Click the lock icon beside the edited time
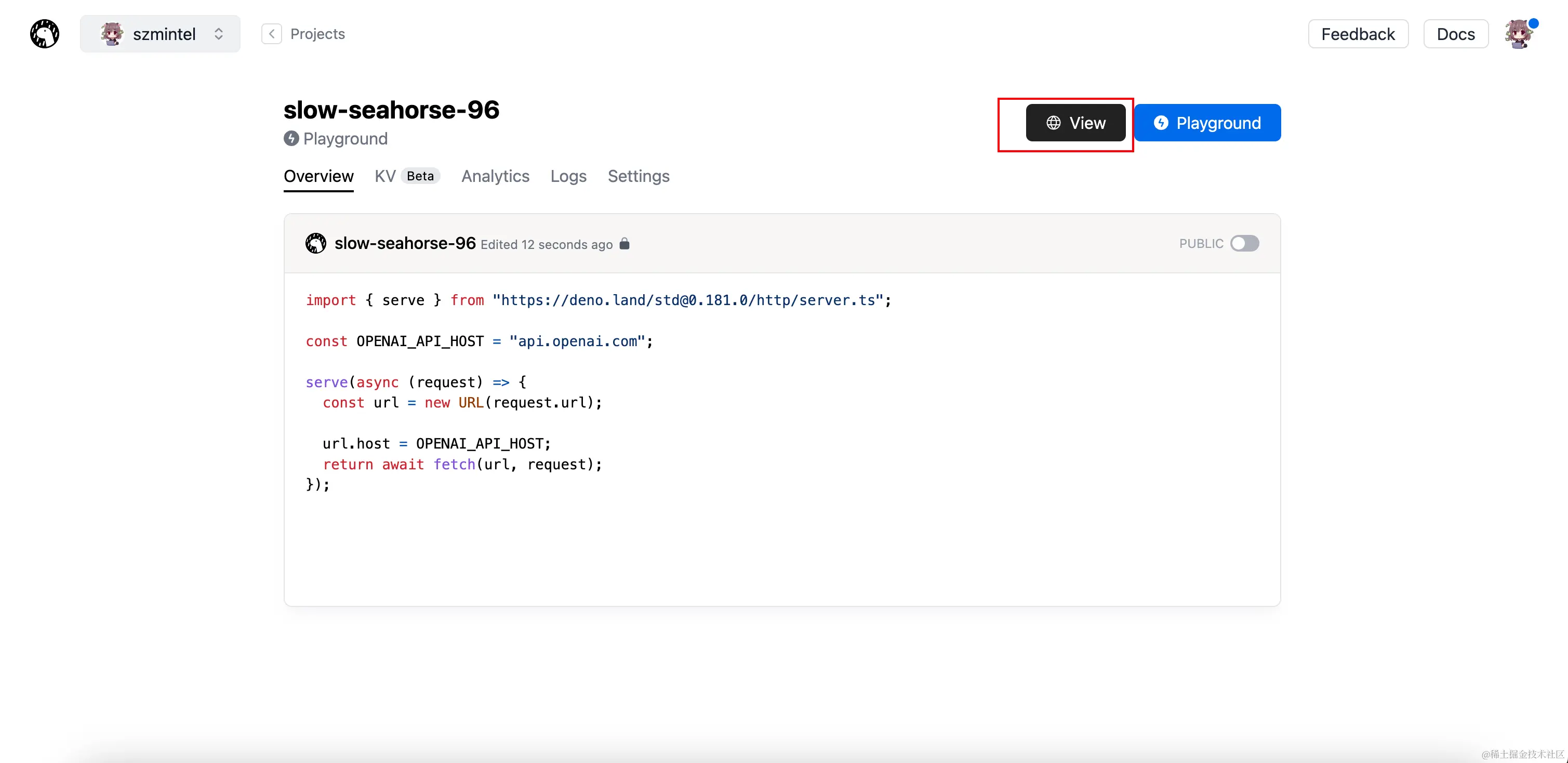1568x763 pixels. [x=624, y=244]
